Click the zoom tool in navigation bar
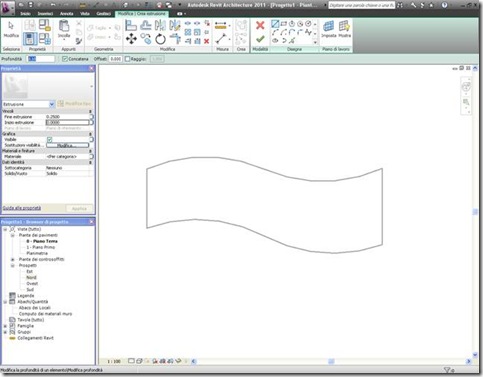Screen dimensions: 483x377 pos(466,102)
